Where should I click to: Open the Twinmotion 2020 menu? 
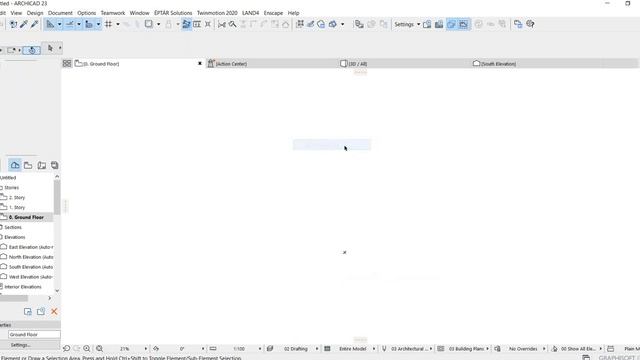[217, 13]
